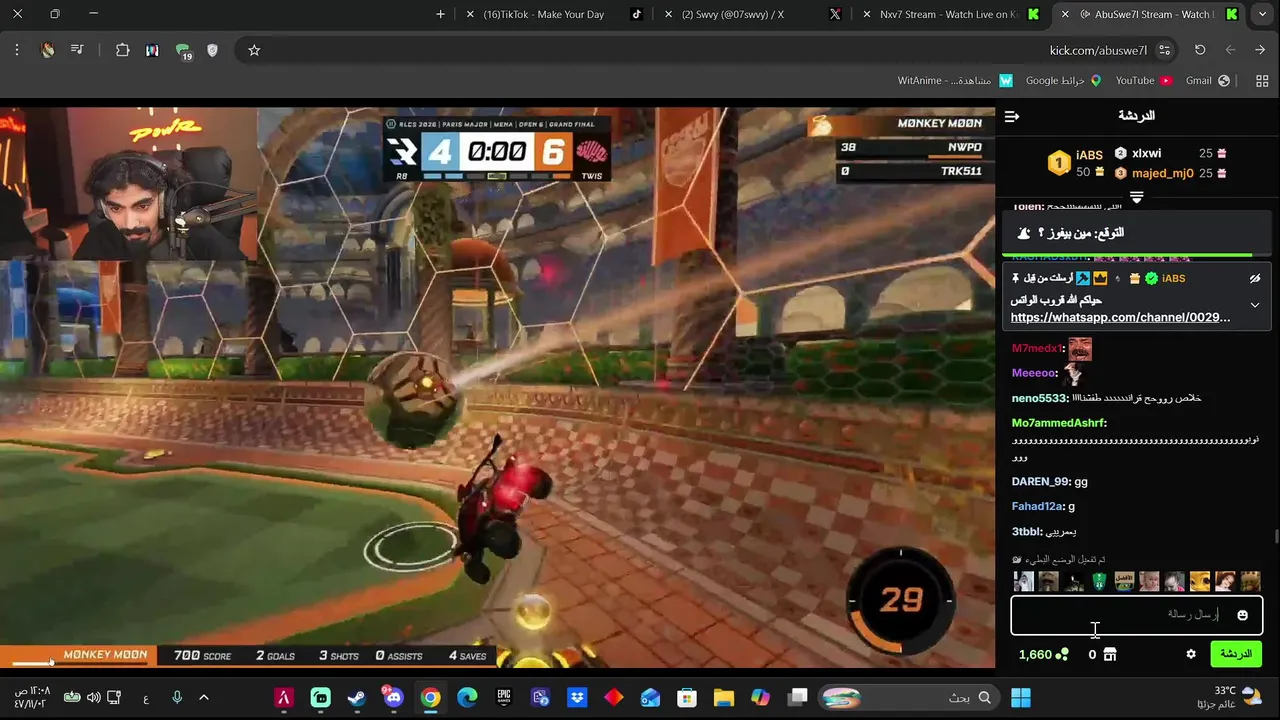This screenshot has width=1280, height=720.
Task: Click the chat scrollbar thumb
Action: click(x=1275, y=537)
